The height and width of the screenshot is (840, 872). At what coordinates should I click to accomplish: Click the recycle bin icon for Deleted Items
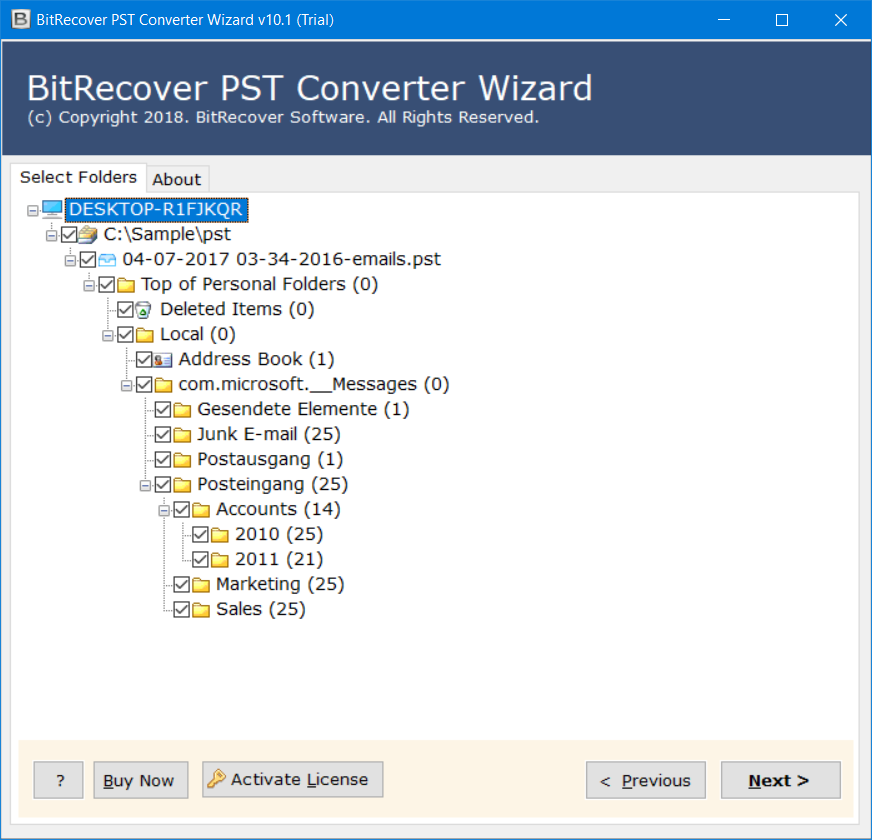[143, 310]
